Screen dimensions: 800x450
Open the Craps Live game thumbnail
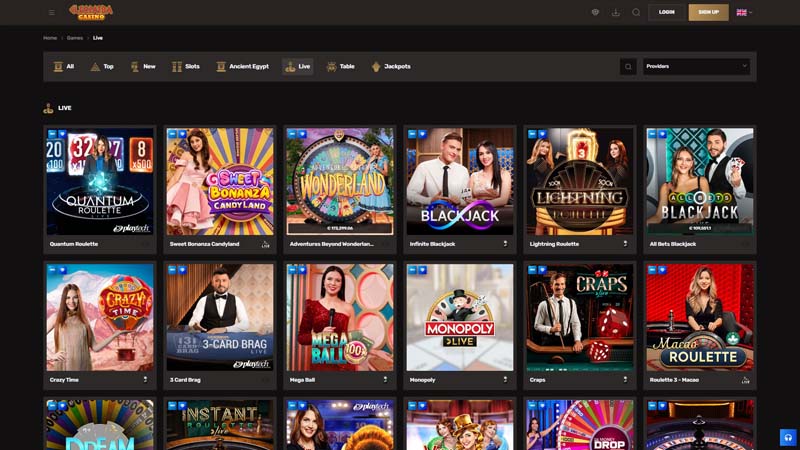tap(580, 317)
